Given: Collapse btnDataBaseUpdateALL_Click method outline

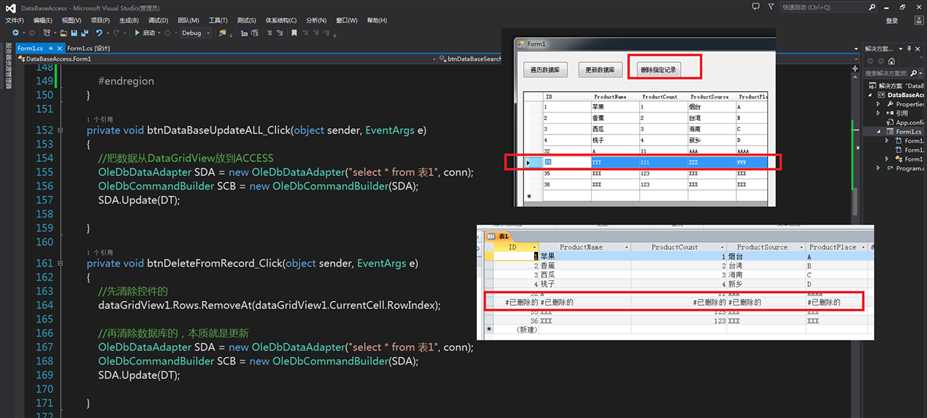Looking at the screenshot, I should tap(60, 130).
